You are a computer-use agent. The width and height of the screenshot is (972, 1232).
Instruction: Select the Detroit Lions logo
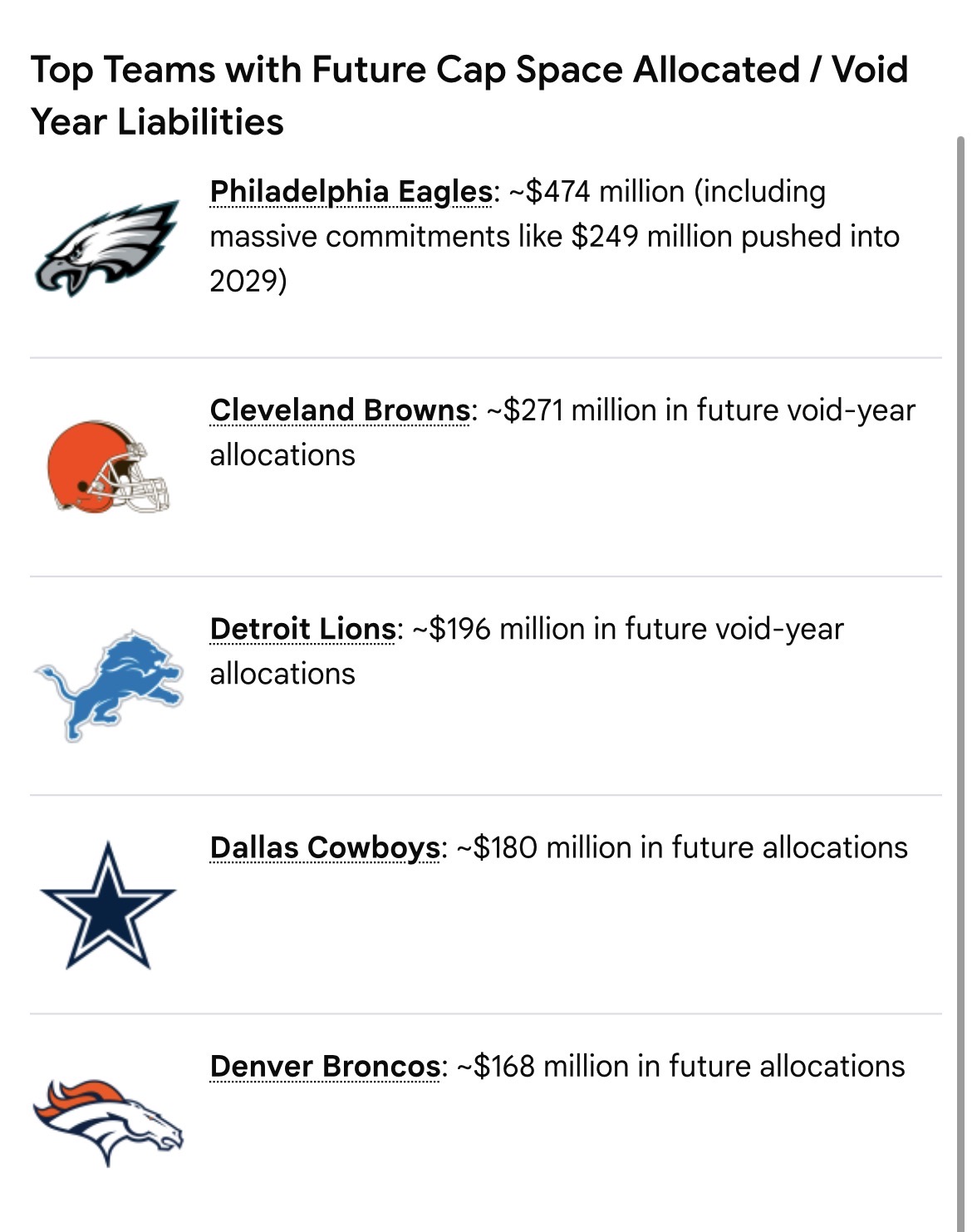click(x=108, y=685)
